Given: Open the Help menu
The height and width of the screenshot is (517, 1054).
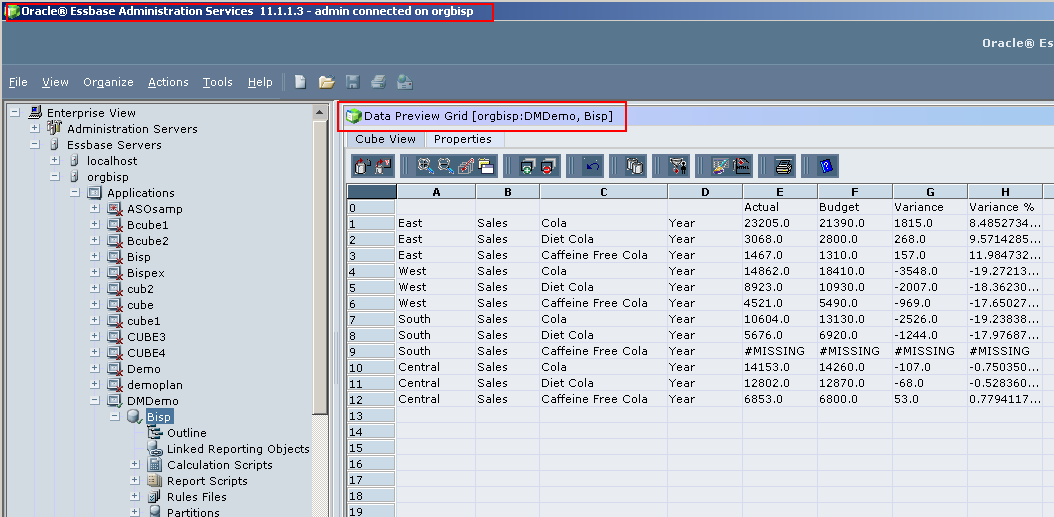Looking at the screenshot, I should 260,82.
